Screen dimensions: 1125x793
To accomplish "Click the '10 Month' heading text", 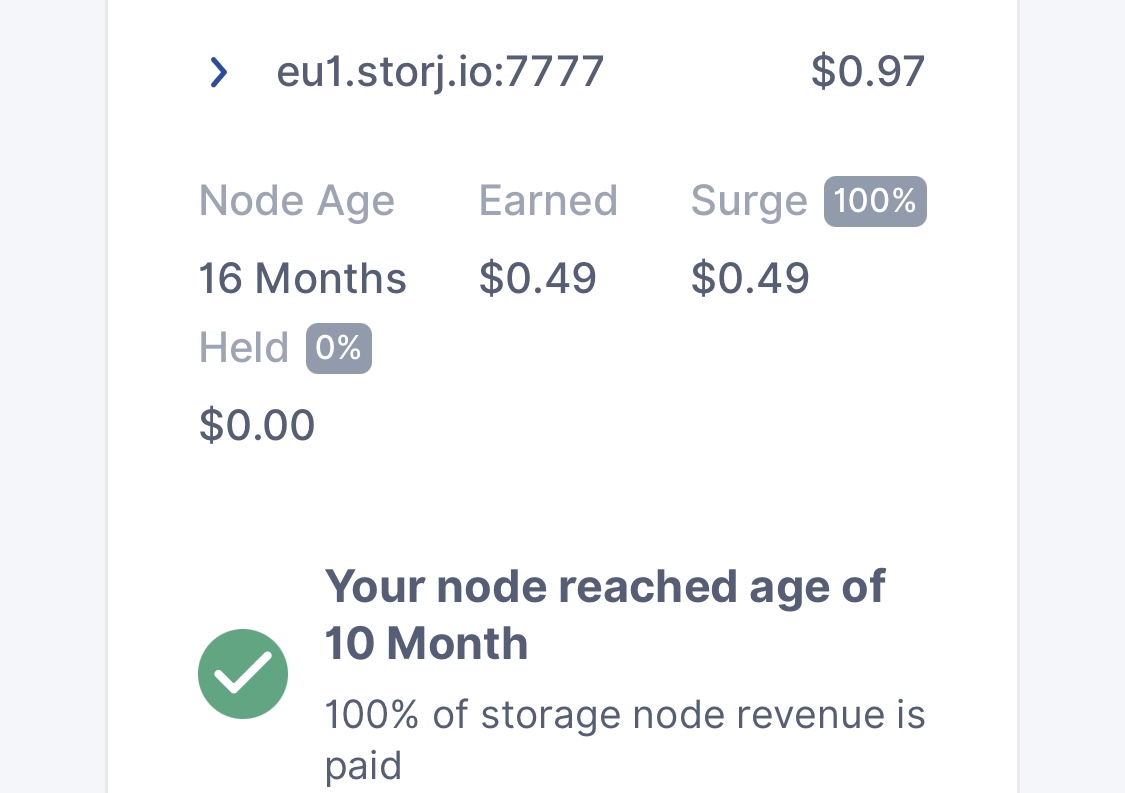I will tap(426, 643).
